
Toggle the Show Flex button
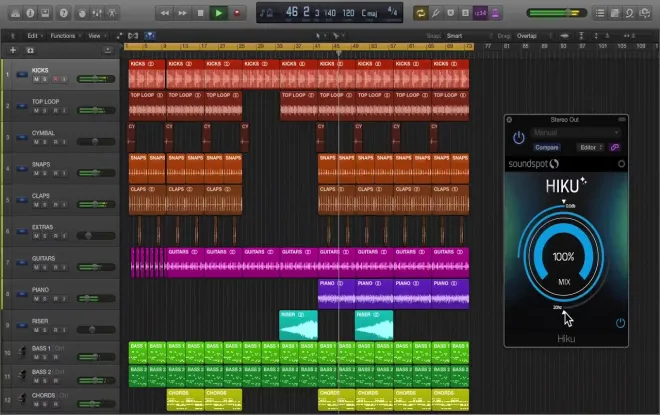(x=133, y=36)
